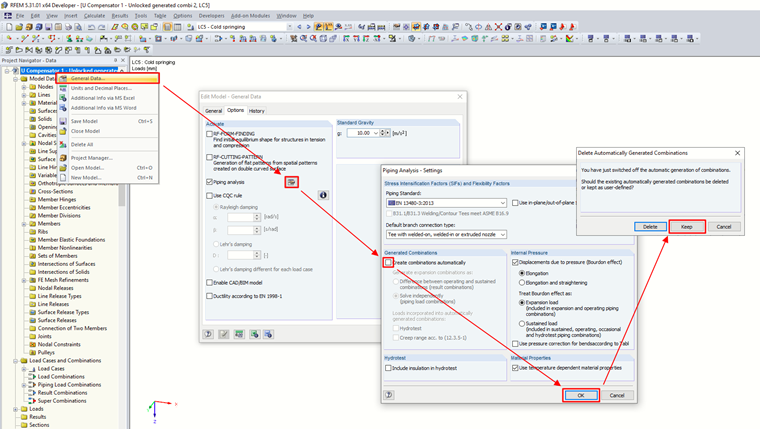Image resolution: width=760 pixels, height=429 pixels.
Task: Select Result Combinations in navigator tree
Action: [x=62, y=393]
